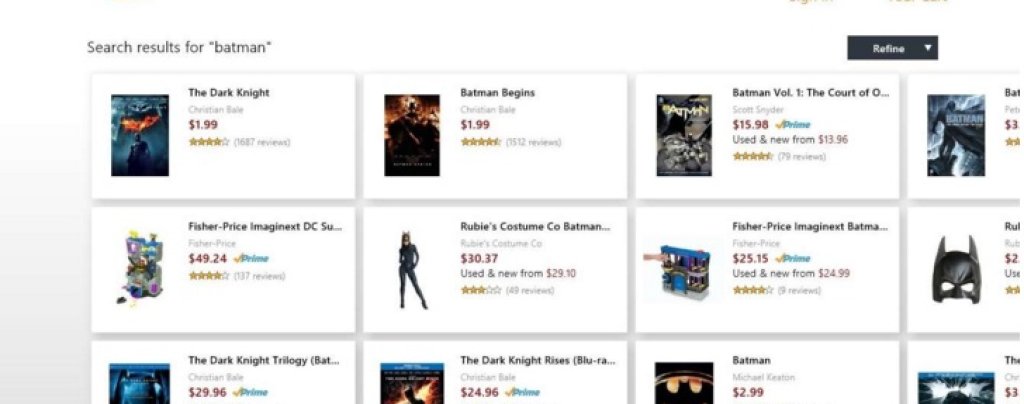1024x404 pixels.
Task: Open The Dark Knight poster thumbnail
Action: pyautogui.click(x=140, y=135)
